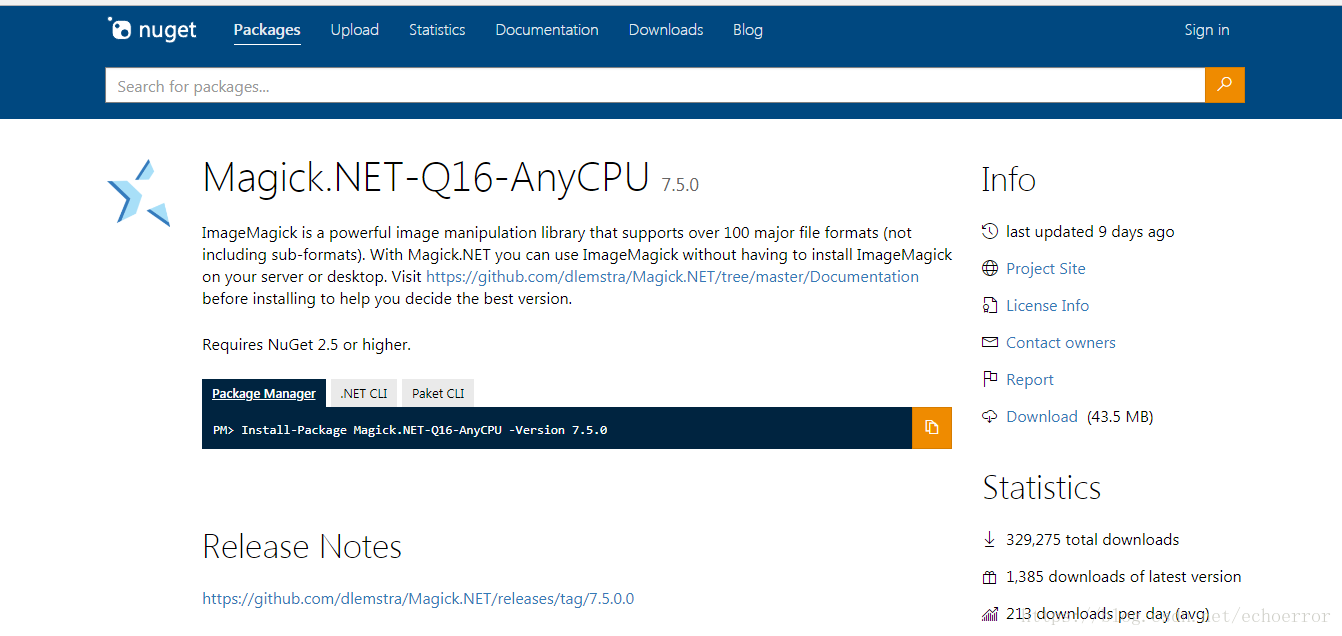This screenshot has width=1342, height=636.
Task: Focus the Search for packages field
Action: (655, 85)
